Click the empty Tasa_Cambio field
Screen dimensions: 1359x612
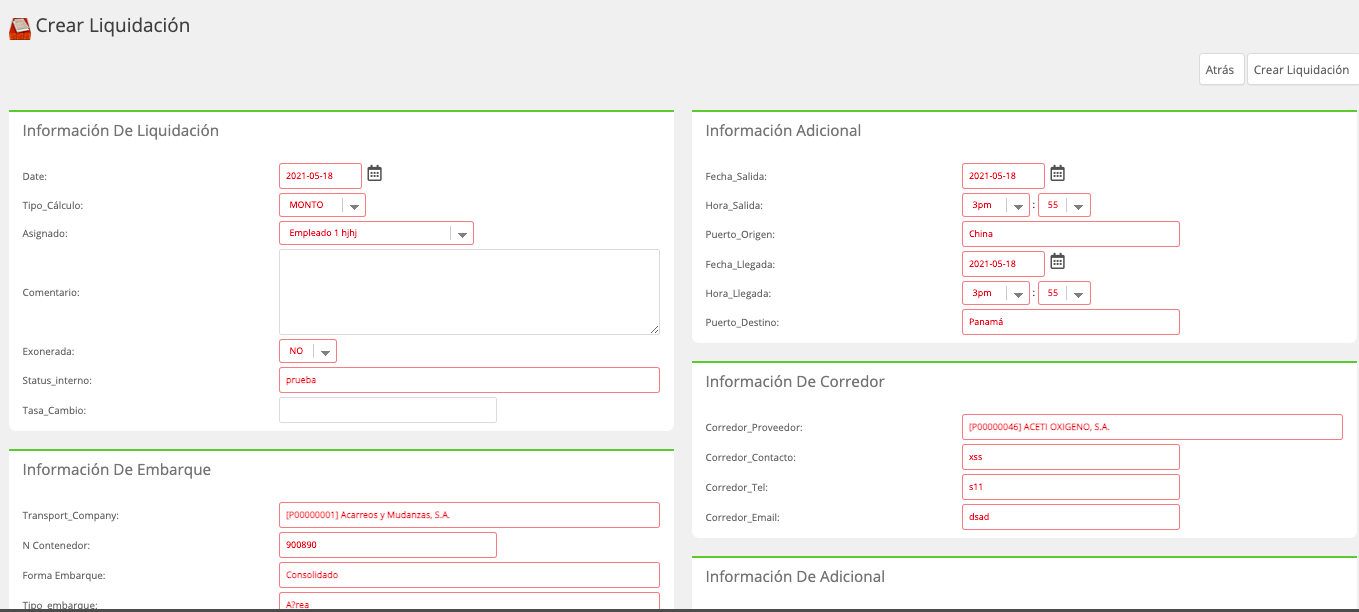(x=388, y=410)
